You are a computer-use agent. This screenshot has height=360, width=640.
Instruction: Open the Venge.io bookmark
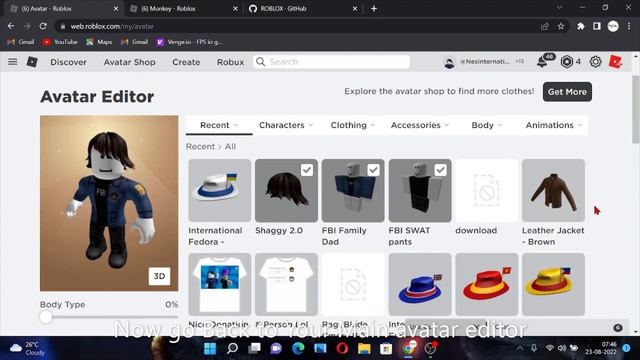pos(189,42)
